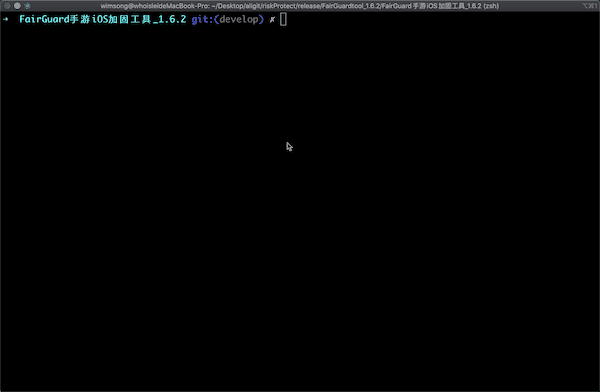This screenshot has width=600, height=392.
Task: Click the '加固工具' text in the prompt
Action: coord(130,19)
